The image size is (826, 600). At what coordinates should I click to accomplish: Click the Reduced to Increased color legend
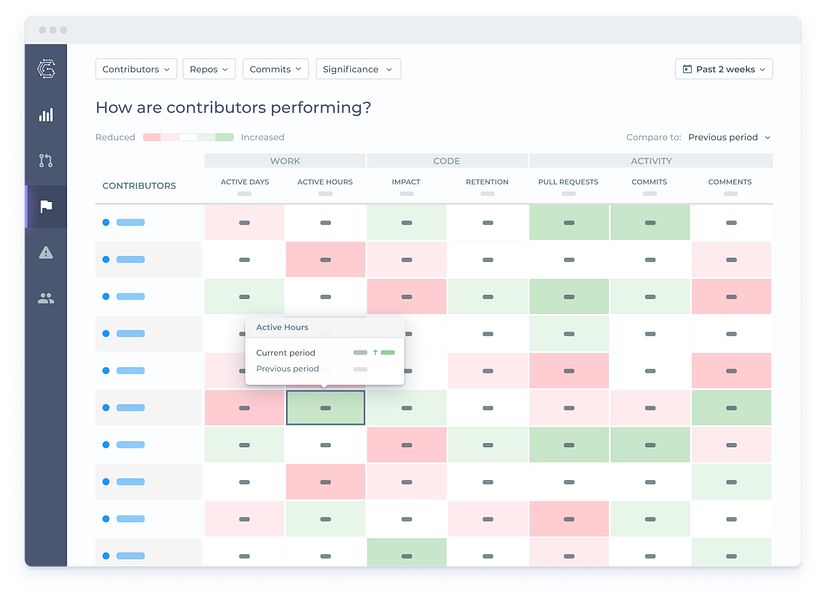[189, 137]
